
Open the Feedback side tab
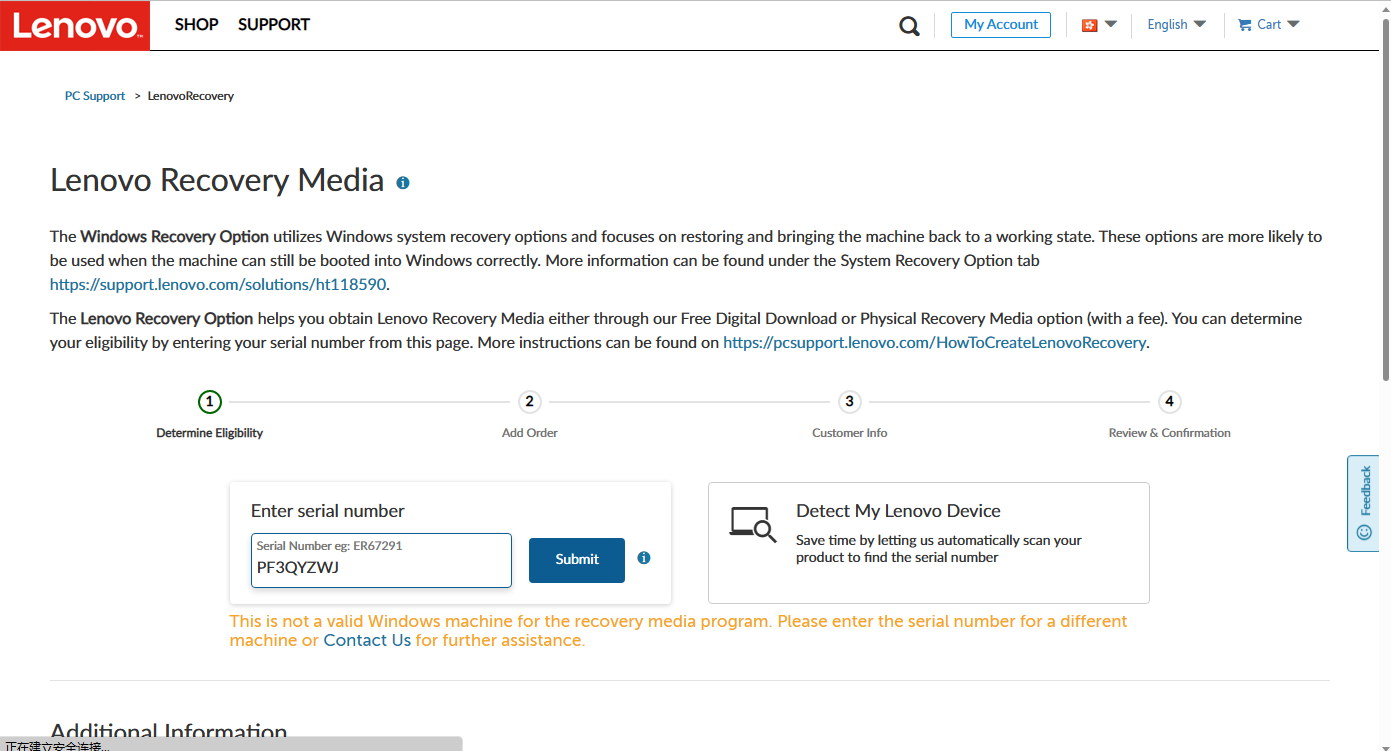1363,503
